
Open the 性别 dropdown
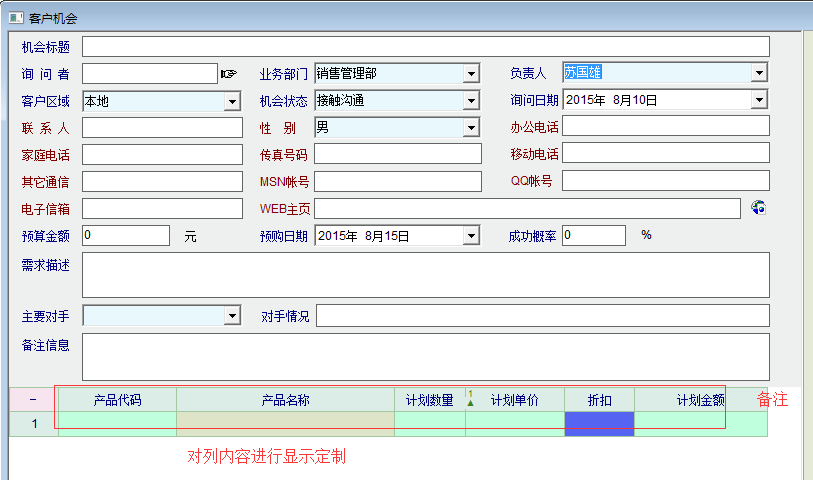point(471,128)
